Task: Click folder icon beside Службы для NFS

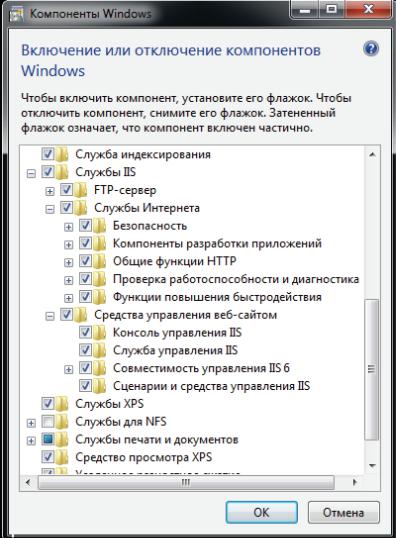Action: pyautogui.click(x=62, y=422)
